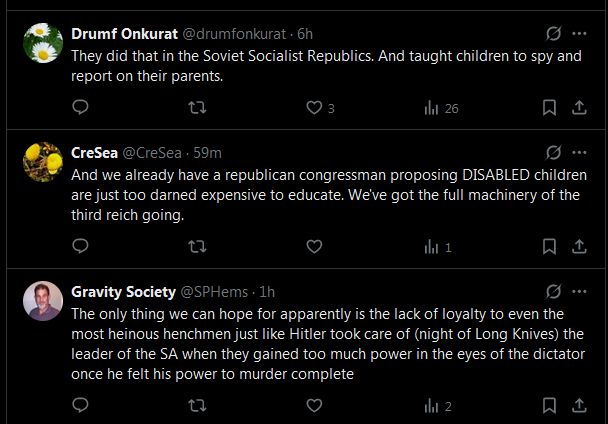Viewport: 608px width, 424px height.
Task: Bookmark Gravity Society's tweet
Action: point(549,406)
